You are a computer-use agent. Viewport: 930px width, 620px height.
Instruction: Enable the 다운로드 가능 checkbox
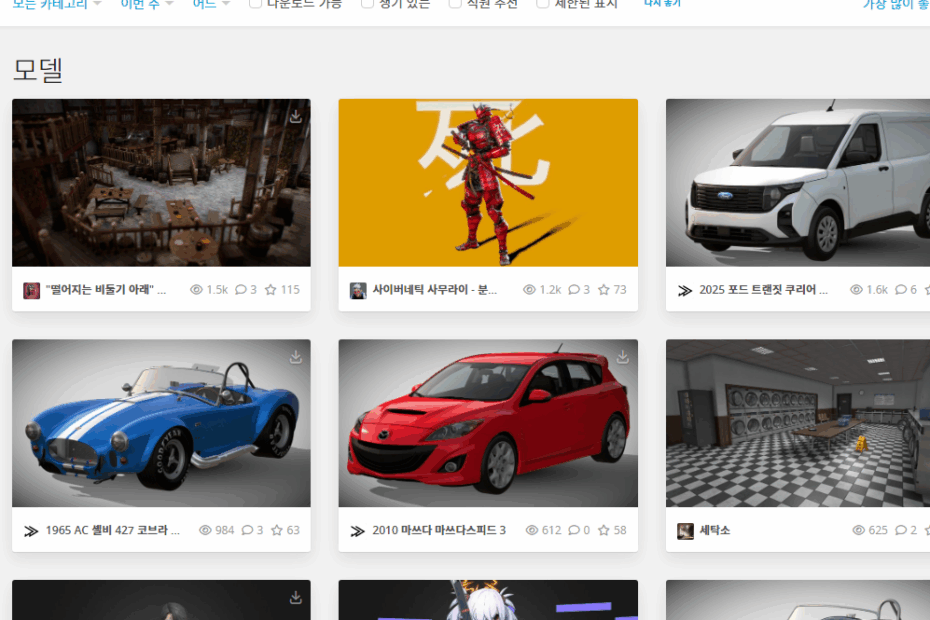pos(256,4)
